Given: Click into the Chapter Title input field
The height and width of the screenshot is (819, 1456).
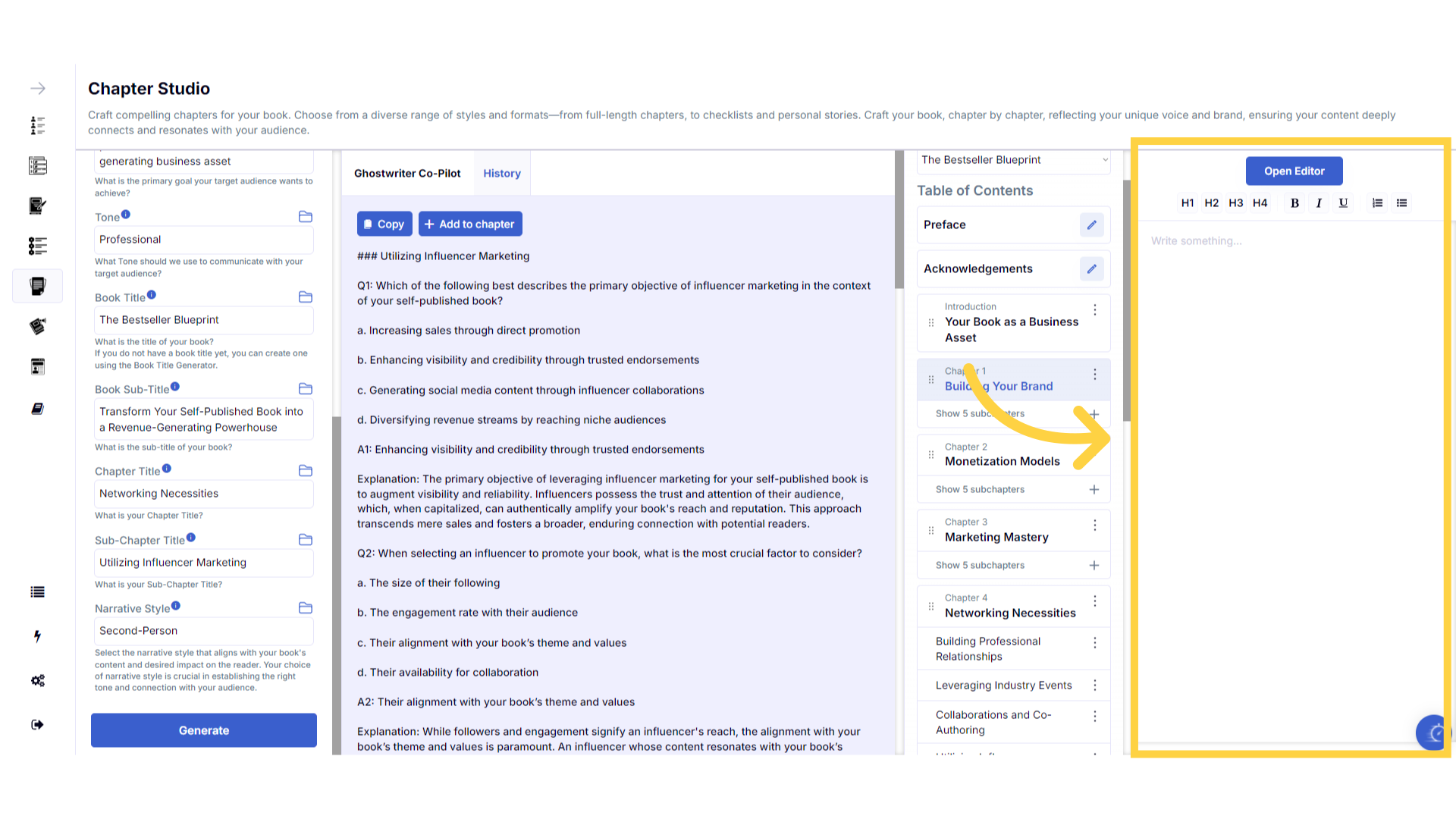Looking at the screenshot, I should (203, 494).
